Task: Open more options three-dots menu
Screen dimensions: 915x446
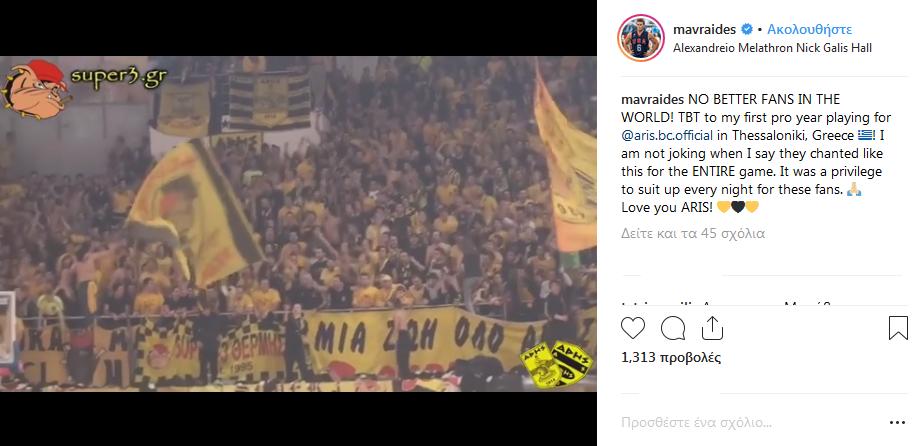Action: 896,422
